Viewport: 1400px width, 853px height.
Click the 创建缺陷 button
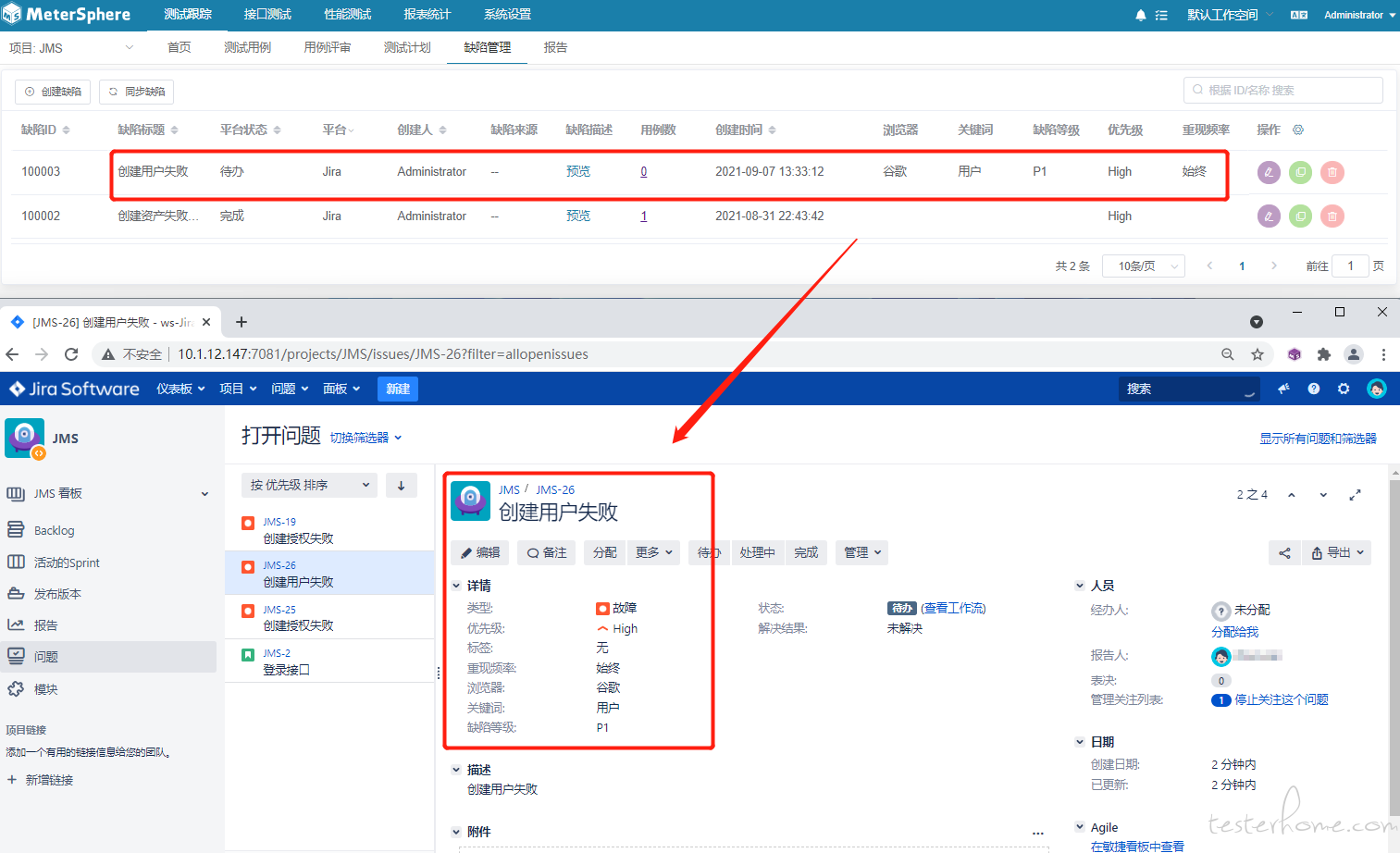pos(53,92)
